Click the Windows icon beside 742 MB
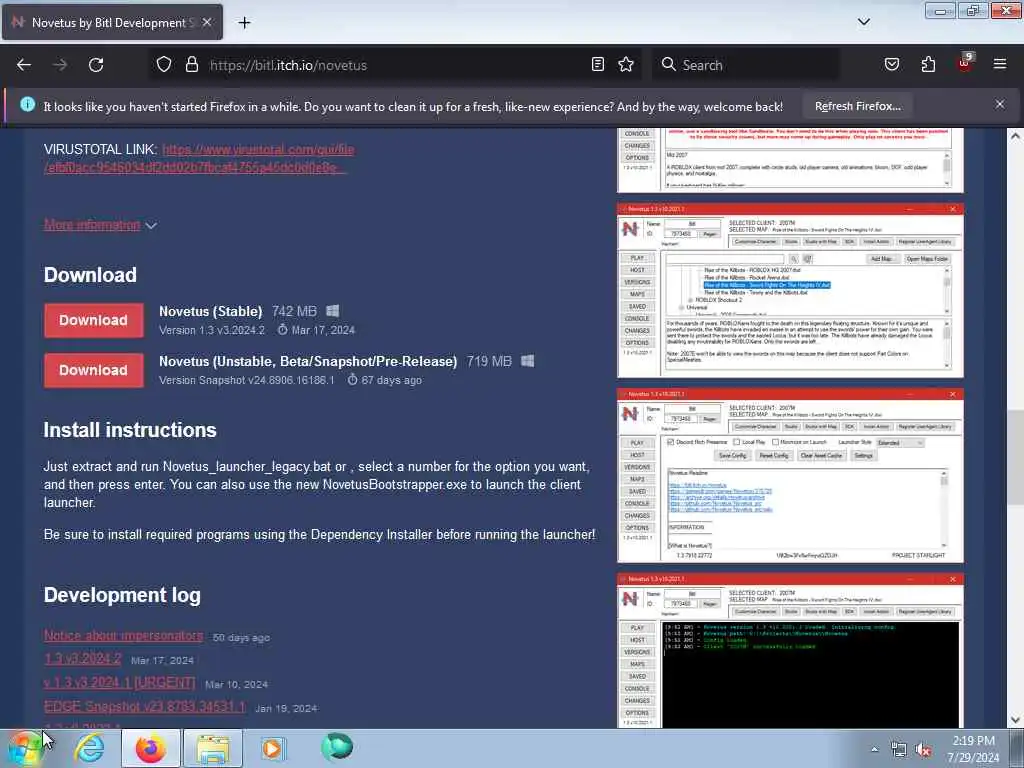The width and height of the screenshot is (1024, 768). [332, 311]
